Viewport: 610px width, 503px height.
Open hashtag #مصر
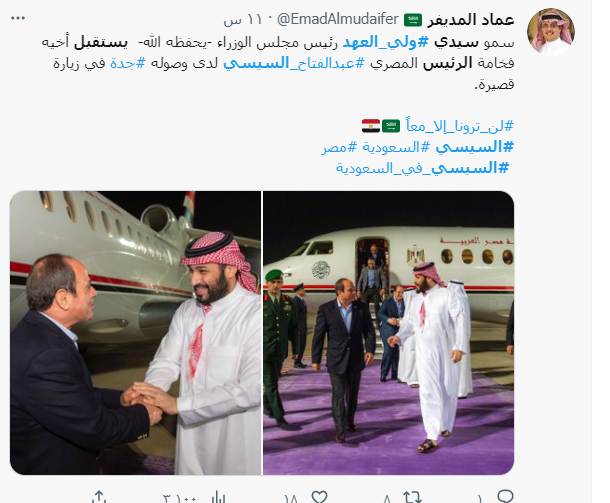[339, 147]
